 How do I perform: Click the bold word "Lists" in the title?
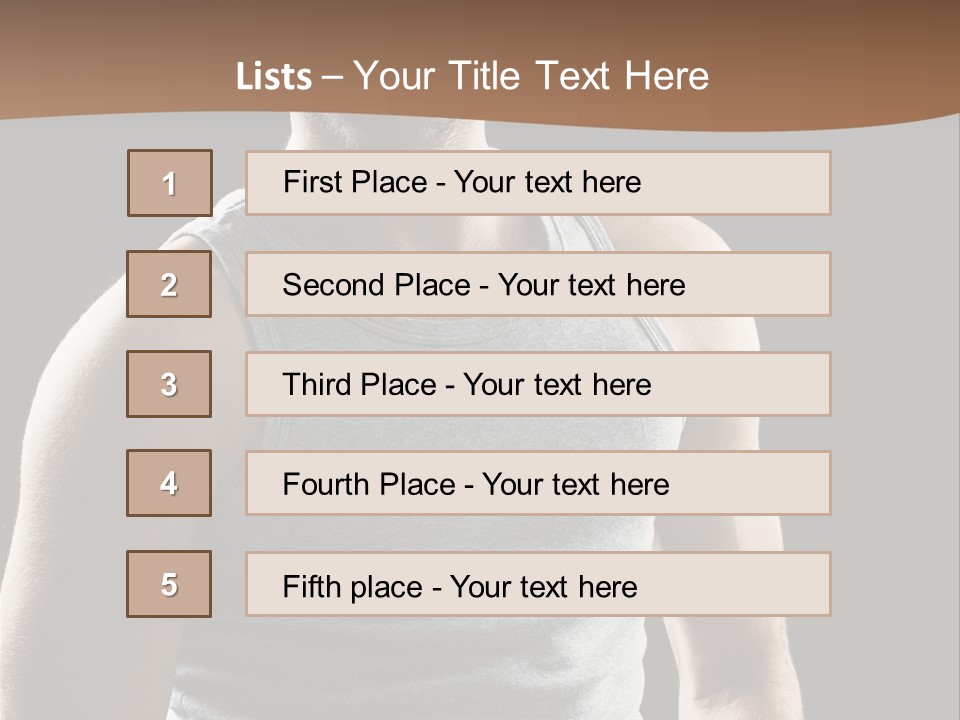[273, 77]
